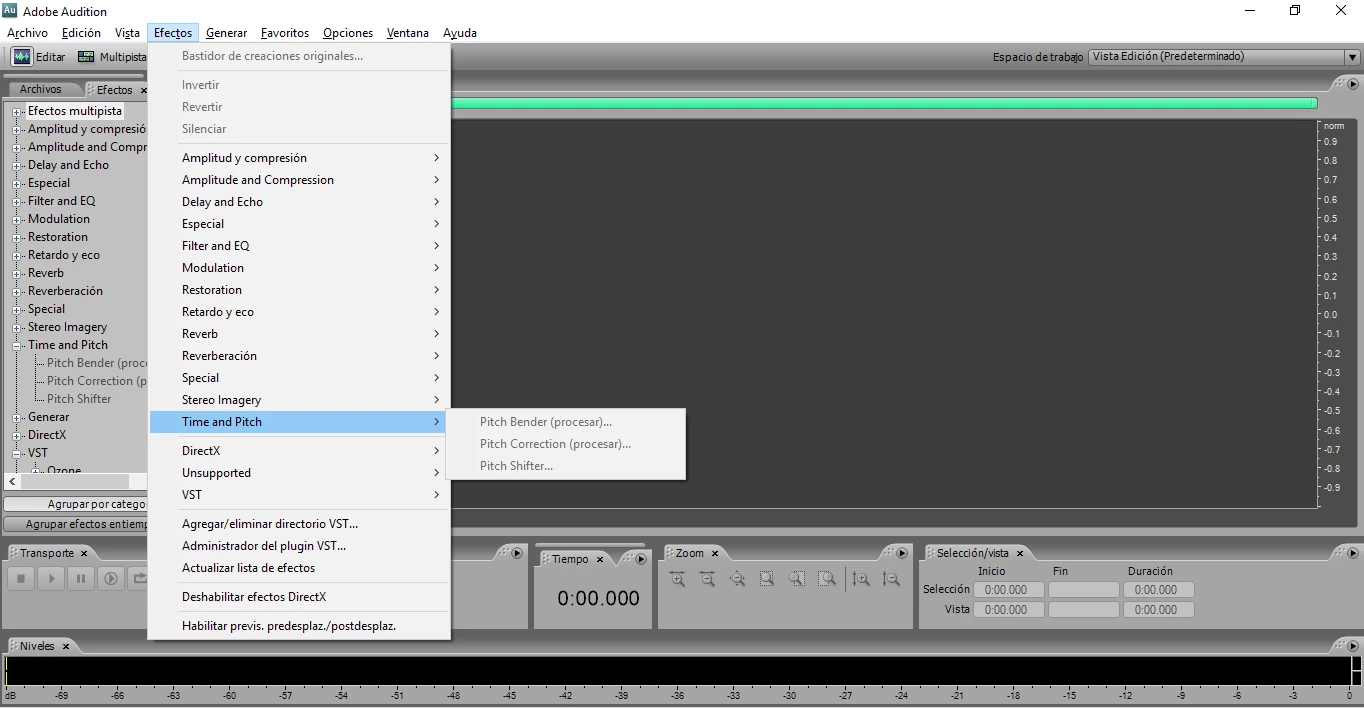Close the Efectos tab
Viewport: 1364px width, 708px height.
pos(143,90)
